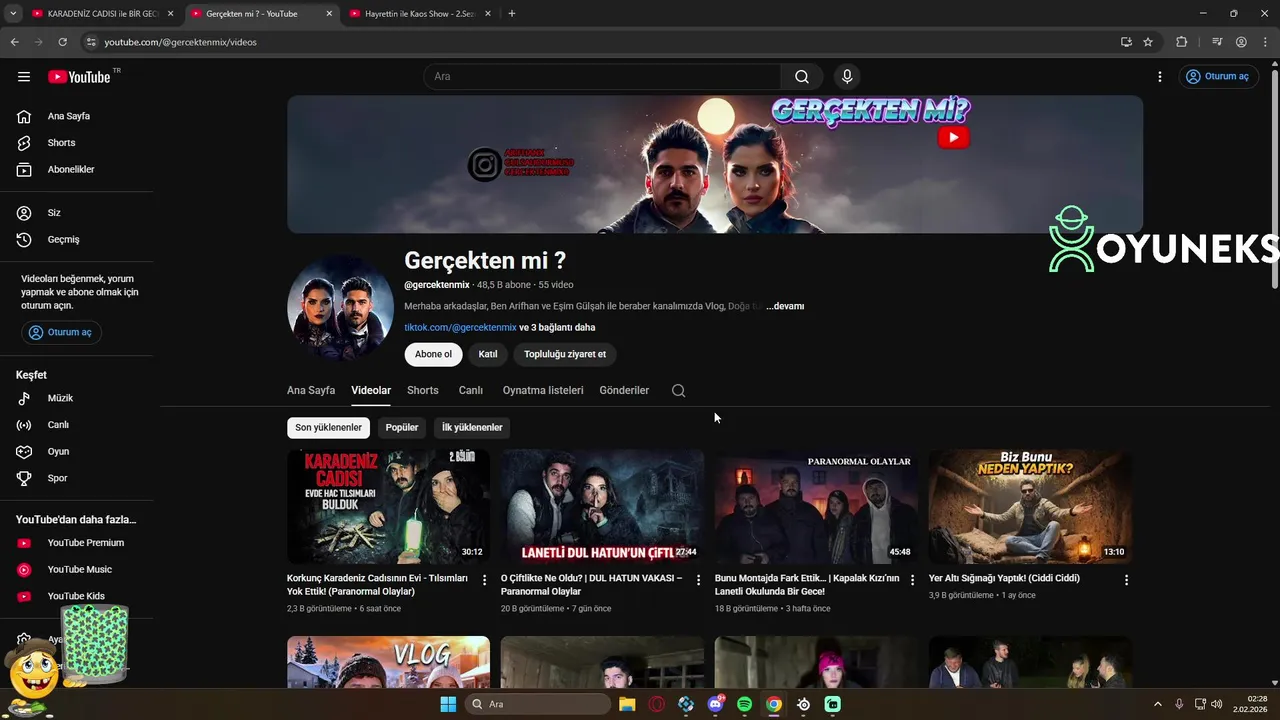
Task: Open the Biz Bunu Neden Yaptık thumbnail
Action: (1030, 506)
